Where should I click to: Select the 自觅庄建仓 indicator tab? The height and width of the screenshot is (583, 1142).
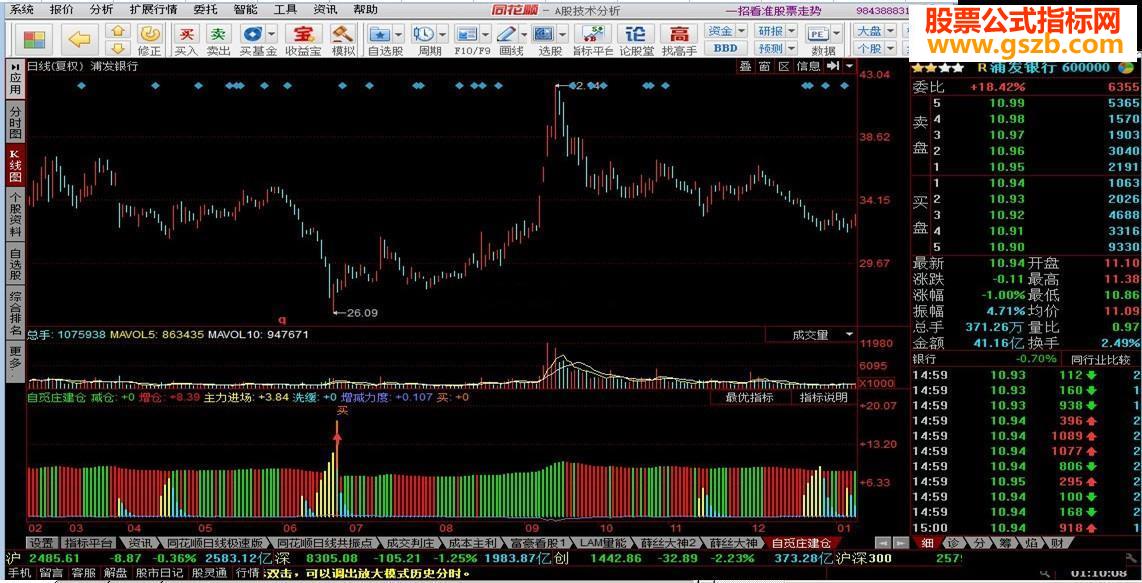pyautogui.click(x=801, y=543)
